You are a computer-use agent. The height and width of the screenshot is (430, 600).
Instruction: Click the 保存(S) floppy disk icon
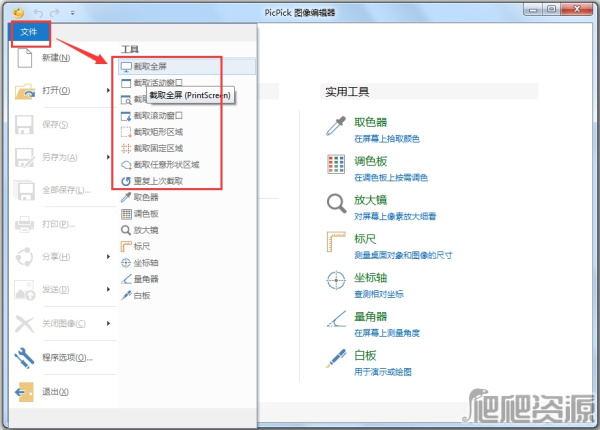pos(24,125)
